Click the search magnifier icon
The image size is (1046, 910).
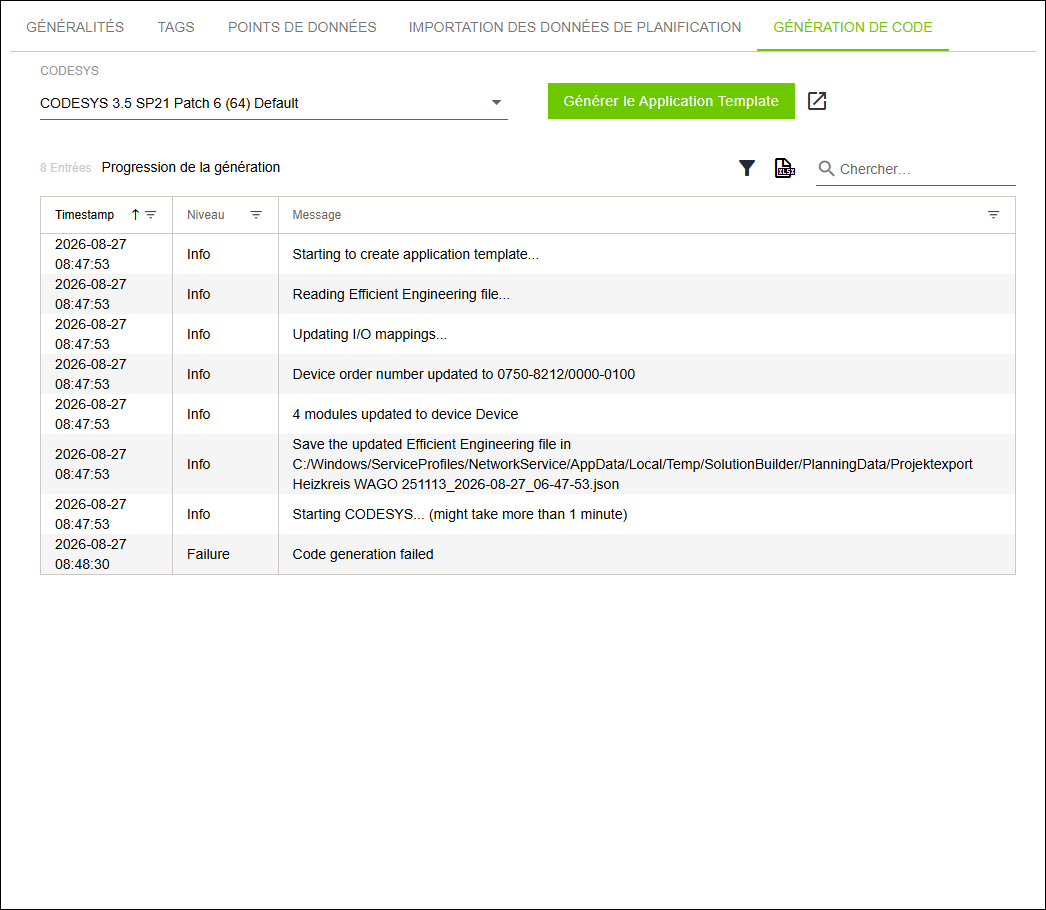click(x=826, y=169)
